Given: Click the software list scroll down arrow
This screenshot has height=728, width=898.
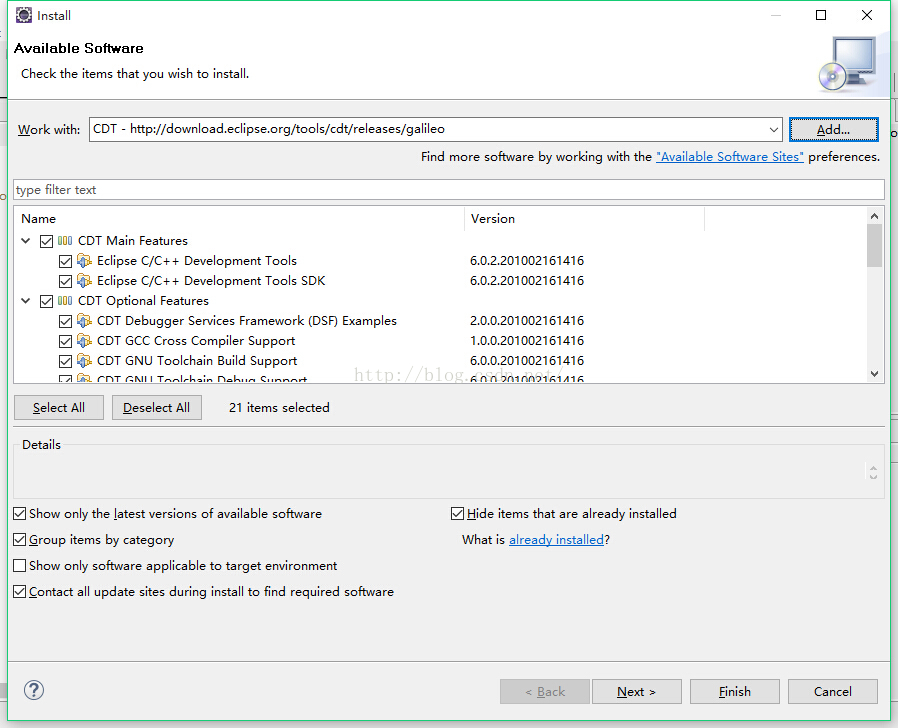Looking at the screenshot, I should tap(874, 373).
